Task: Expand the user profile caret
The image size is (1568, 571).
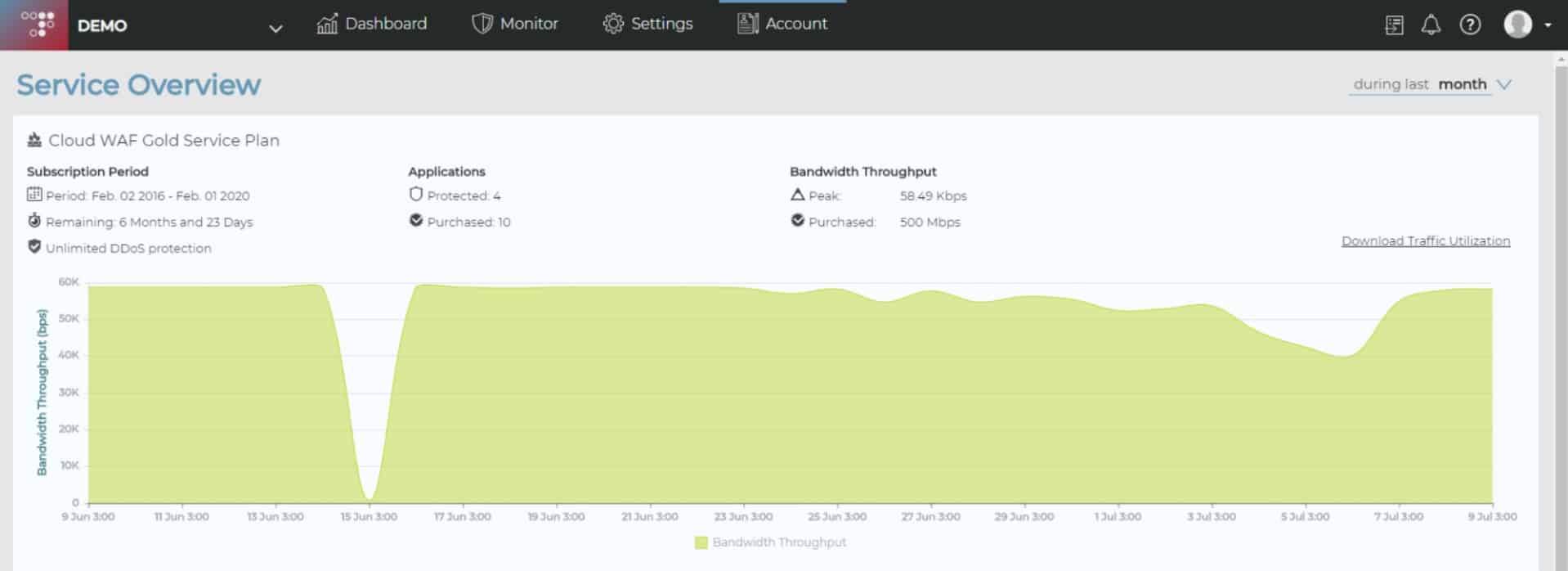Action: tap(1548, 25)
